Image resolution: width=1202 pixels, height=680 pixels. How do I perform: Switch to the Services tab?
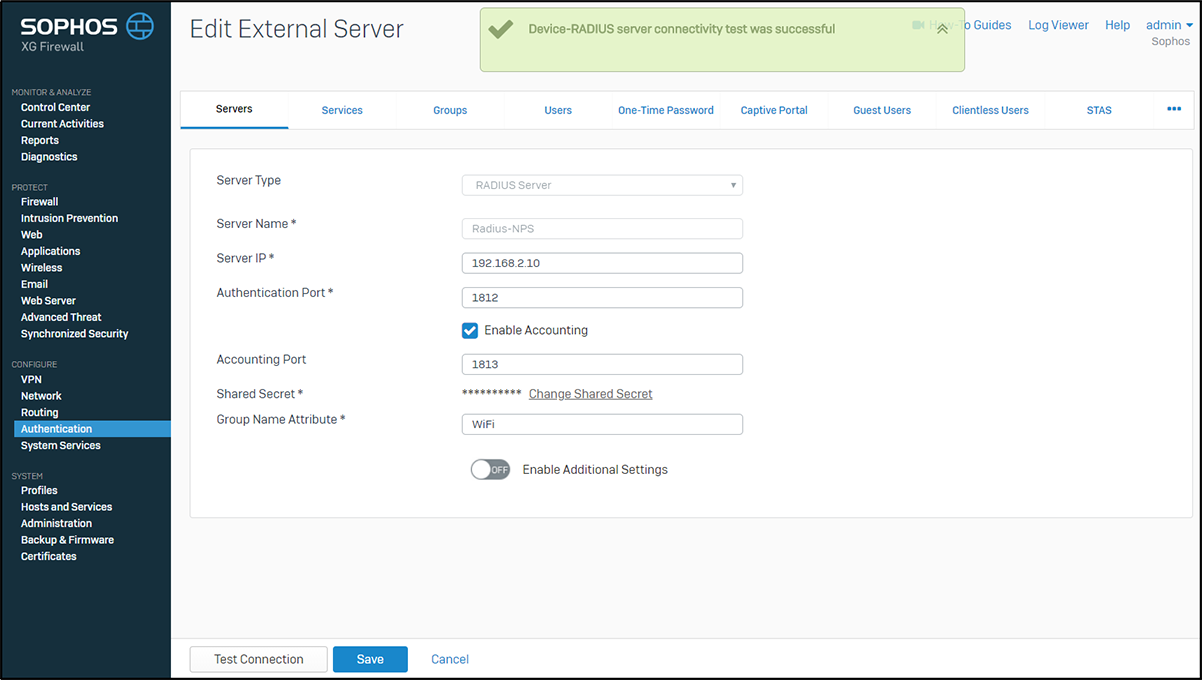tap(342, 110)
